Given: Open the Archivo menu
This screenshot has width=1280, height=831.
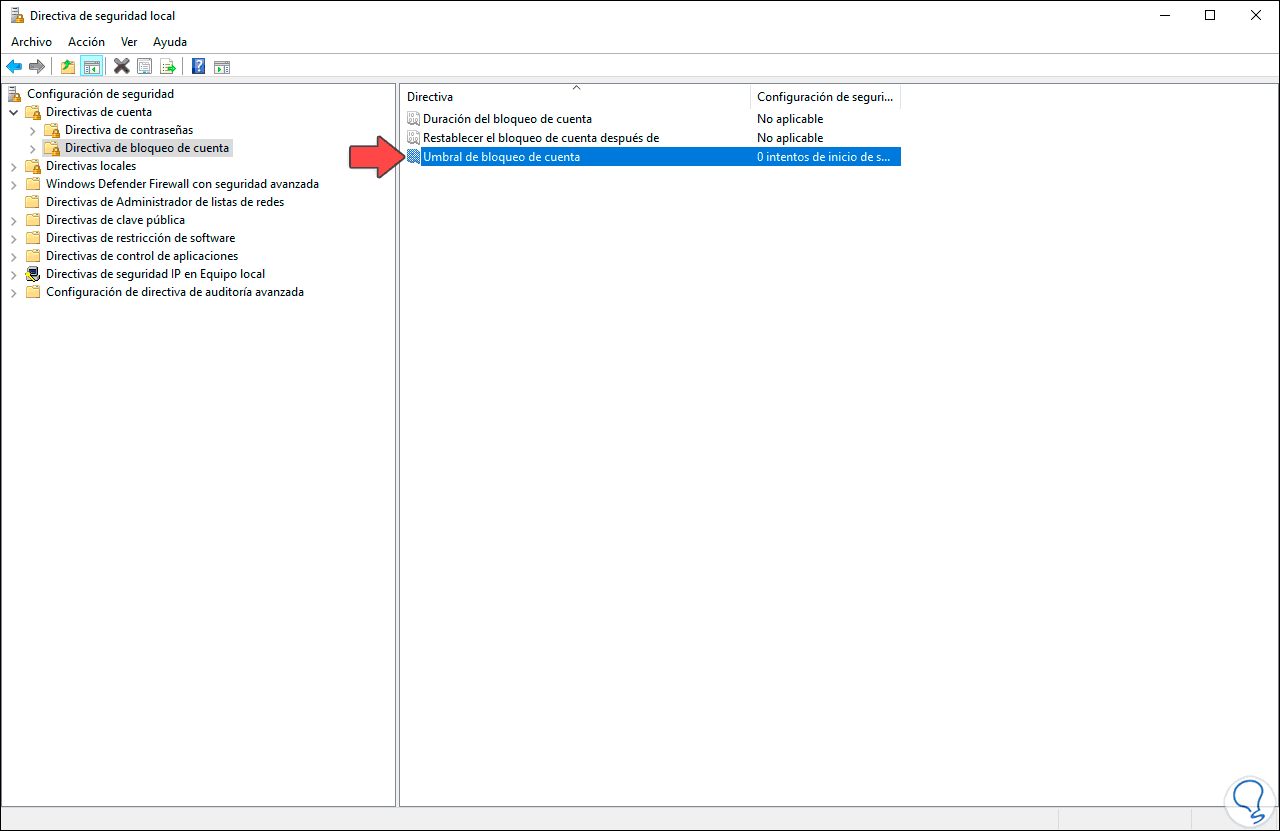Looking at the screenshot, I should (x=31, y=41).
